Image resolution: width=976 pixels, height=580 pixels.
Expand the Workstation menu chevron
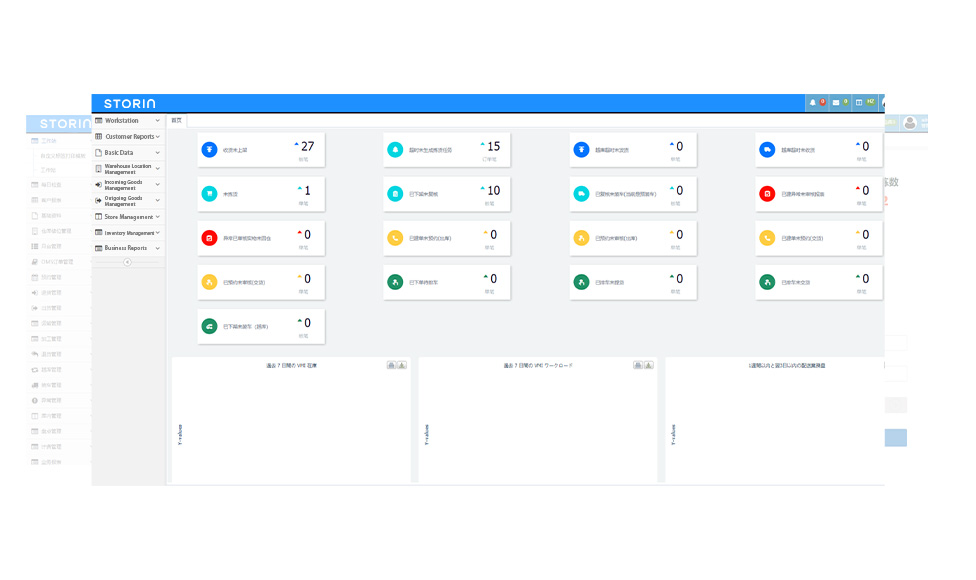tap(157, 120)
